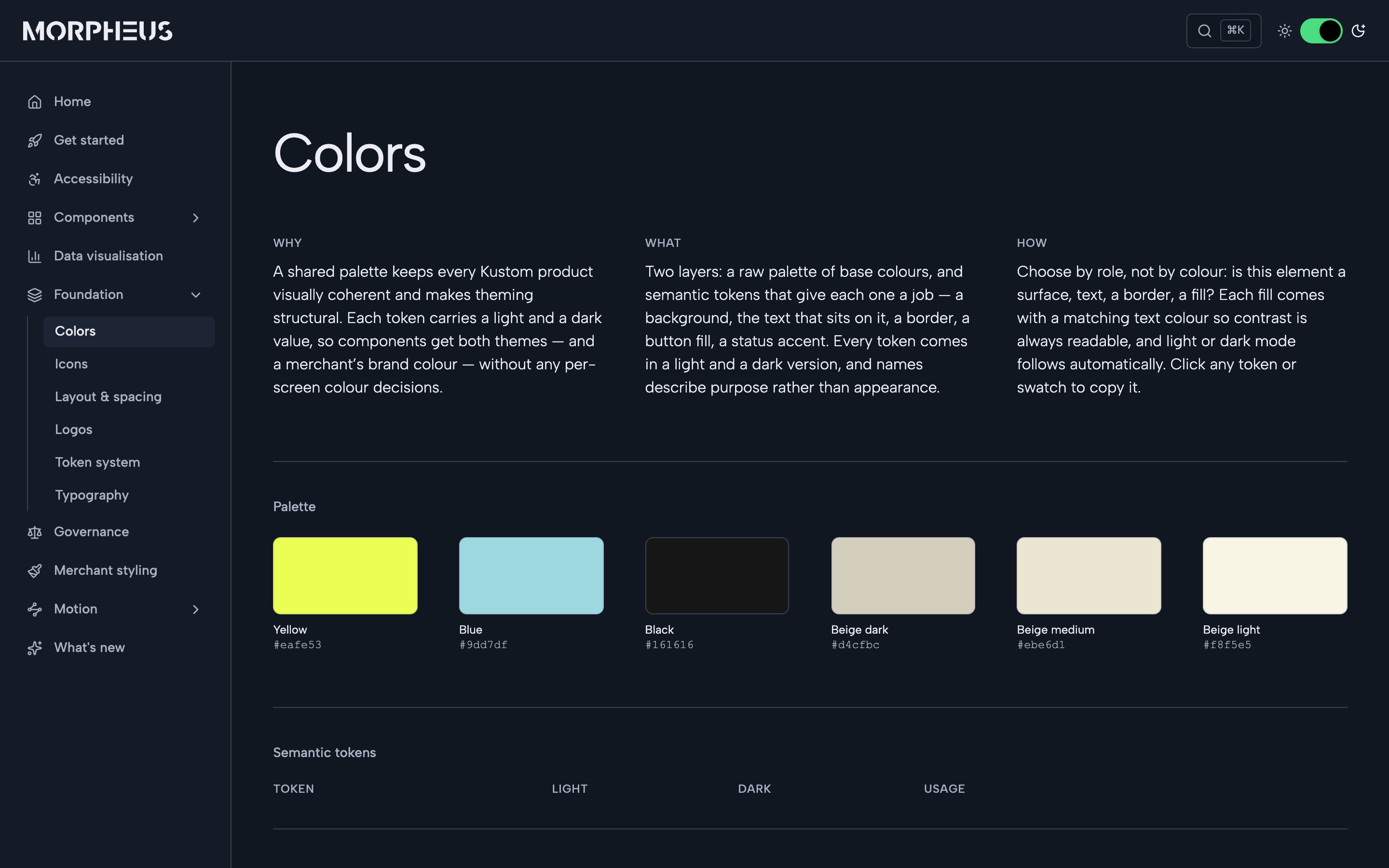Click the Components grid icon
This screenshot has width=1389, height=868.
pyautogui.click(x=34, y=217)
